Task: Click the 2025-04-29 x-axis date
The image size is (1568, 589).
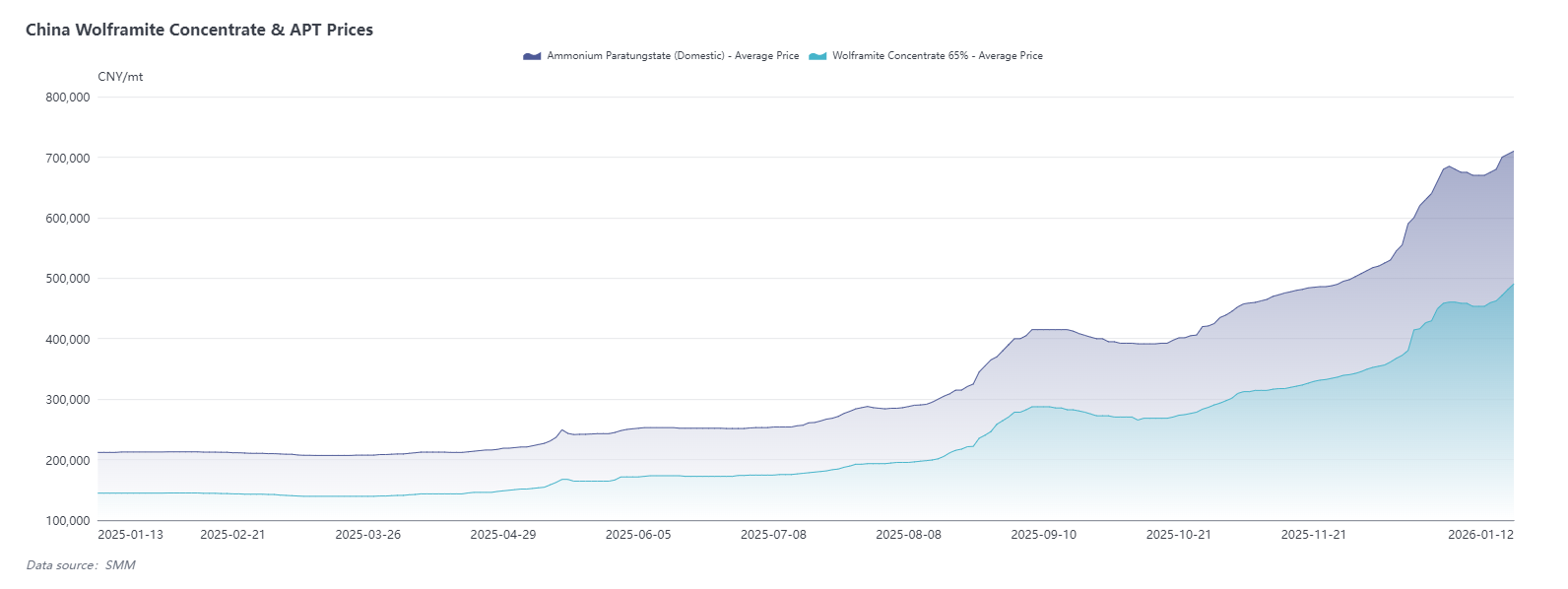Action: pyautogui.click(x=502, y=535)
